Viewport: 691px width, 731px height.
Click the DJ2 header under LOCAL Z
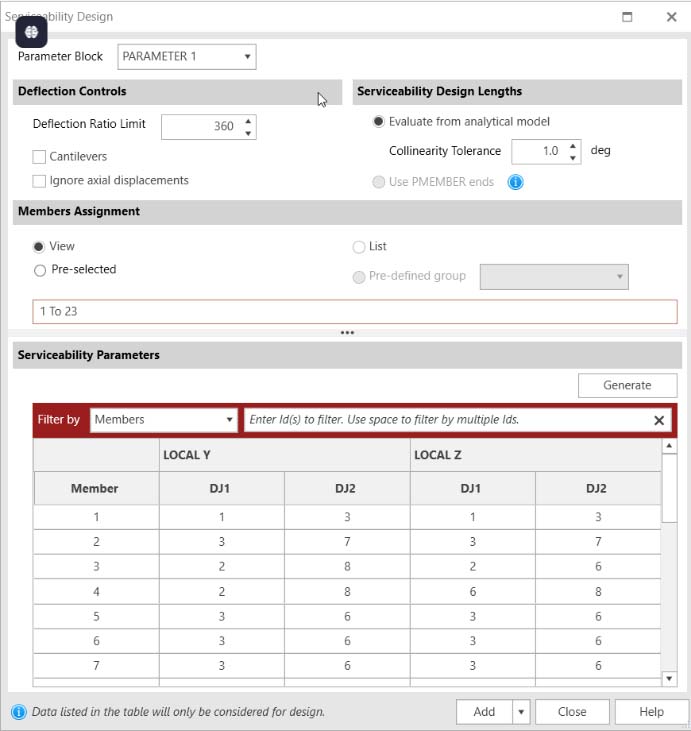tap(598, 488)
